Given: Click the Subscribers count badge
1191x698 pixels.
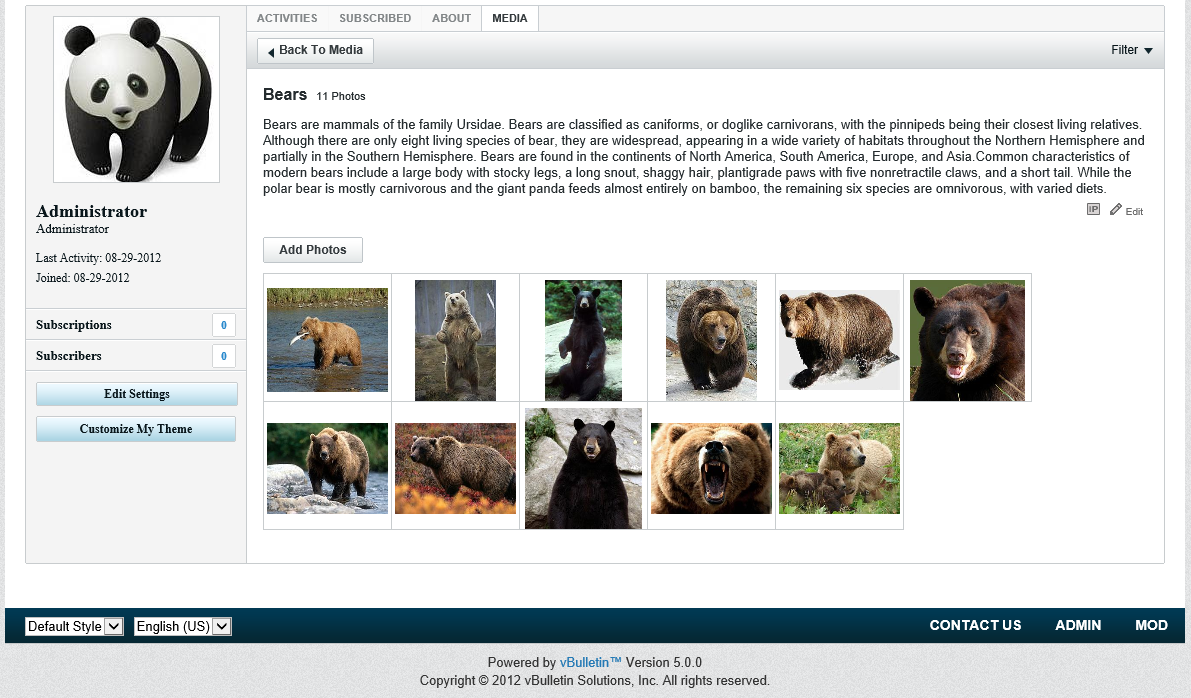Looking at the screenshot, I should [223, 356].
